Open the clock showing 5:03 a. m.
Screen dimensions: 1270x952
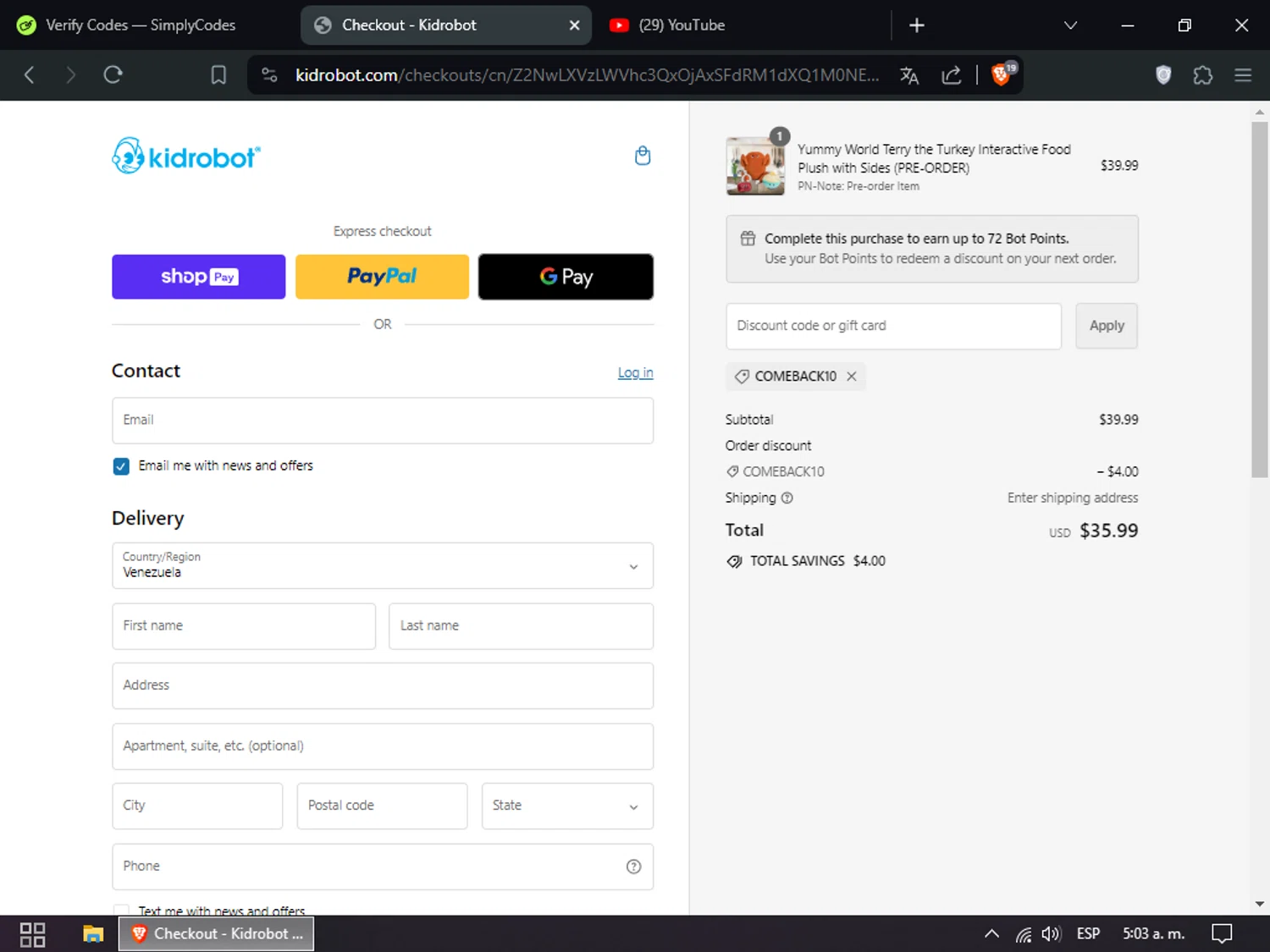tap(1153, 934)
